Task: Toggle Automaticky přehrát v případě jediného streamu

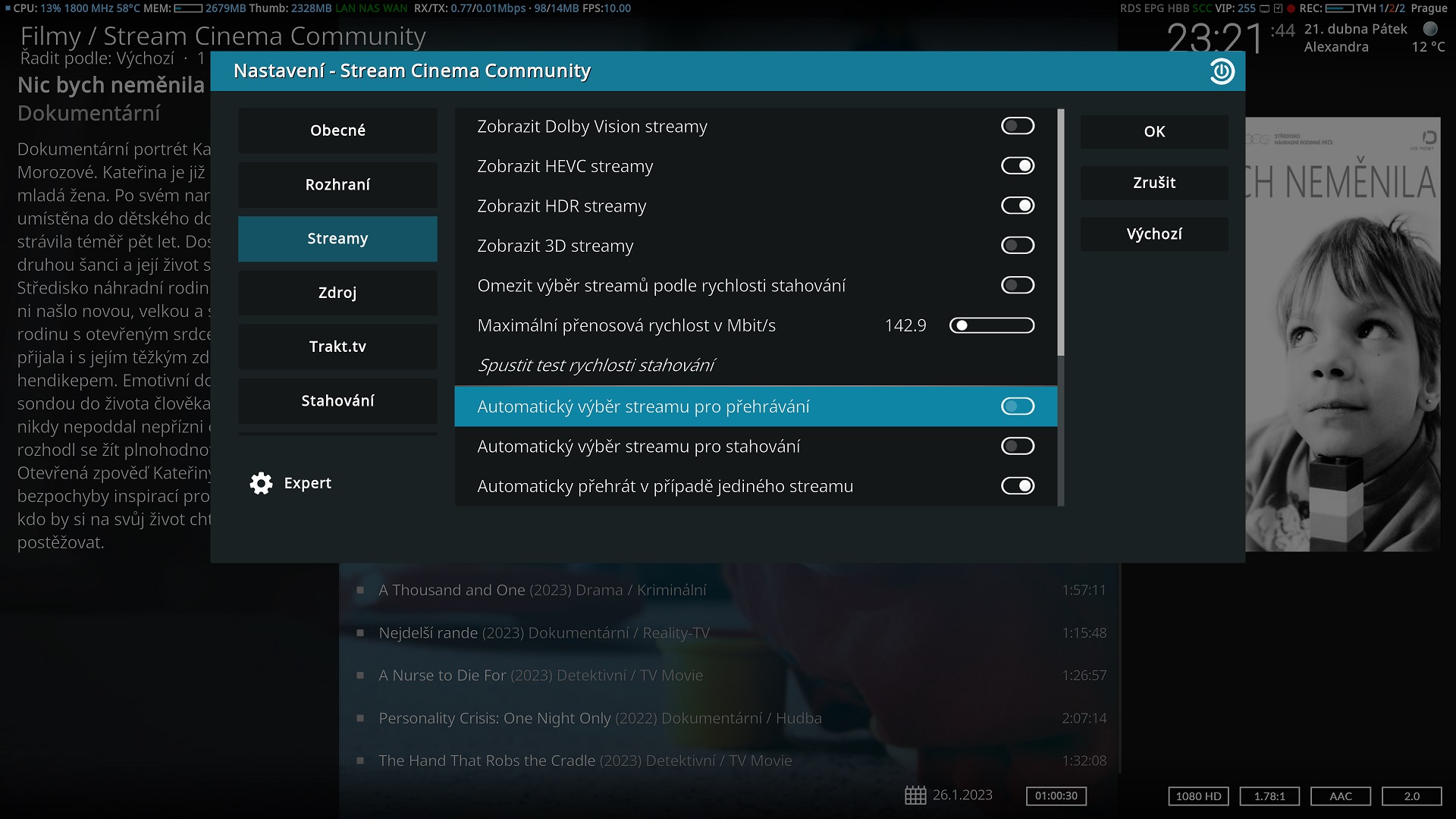Action: click(1017, 486)
